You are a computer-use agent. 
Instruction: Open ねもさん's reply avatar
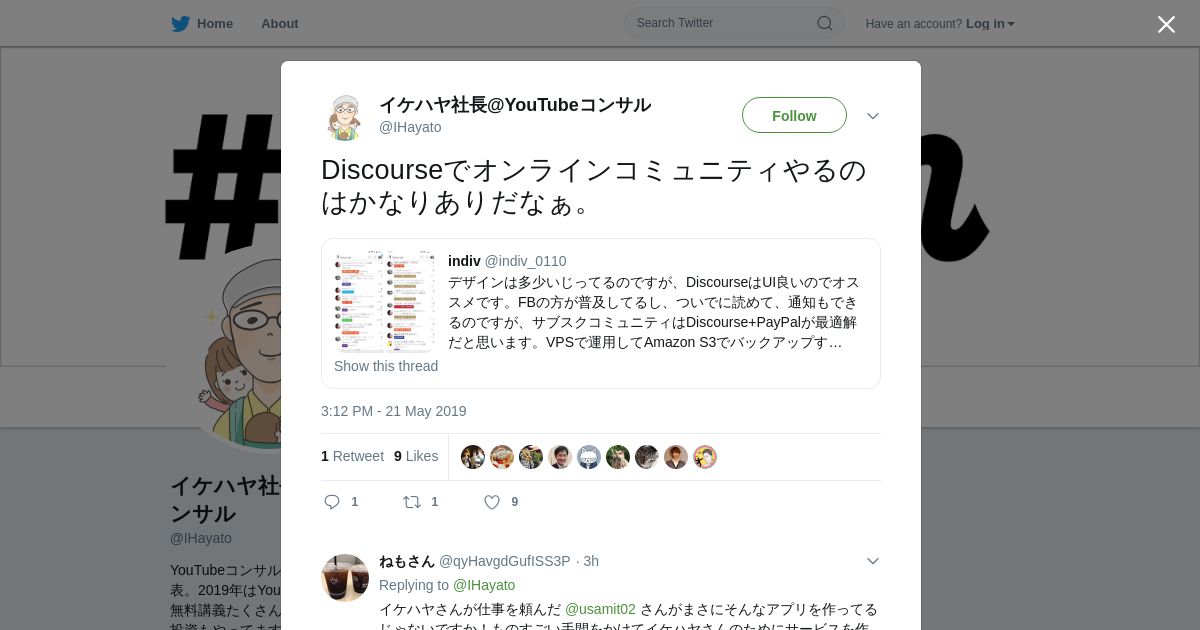point(345,578)
